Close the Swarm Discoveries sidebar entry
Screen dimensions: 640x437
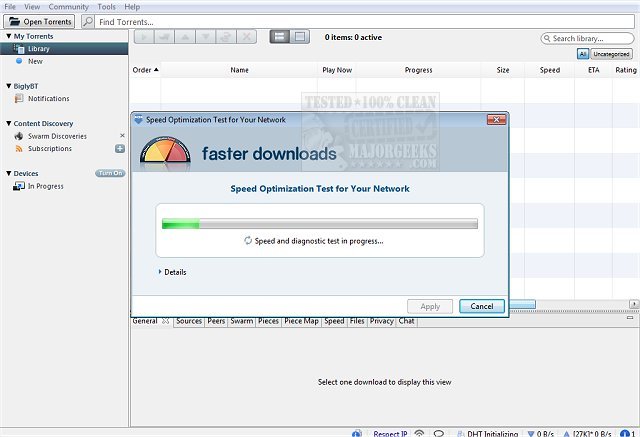[122, 136]
